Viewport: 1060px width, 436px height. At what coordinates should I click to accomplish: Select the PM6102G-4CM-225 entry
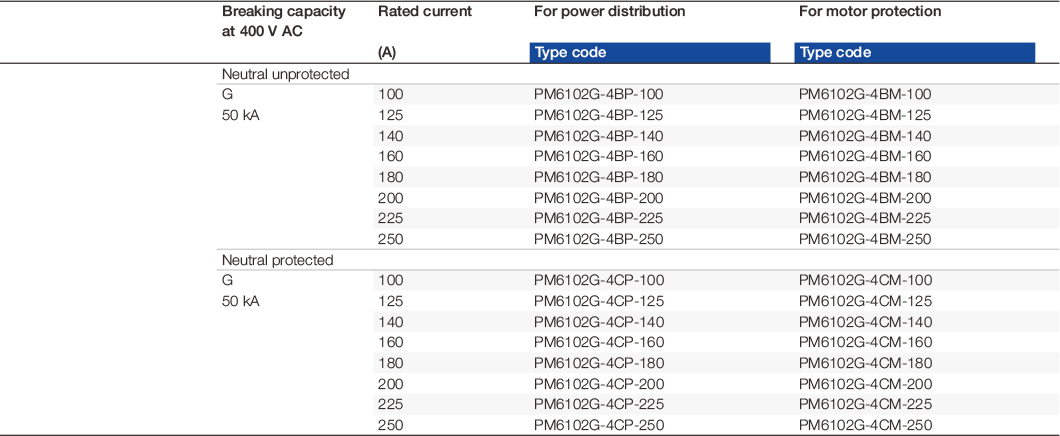click(864, 405)
